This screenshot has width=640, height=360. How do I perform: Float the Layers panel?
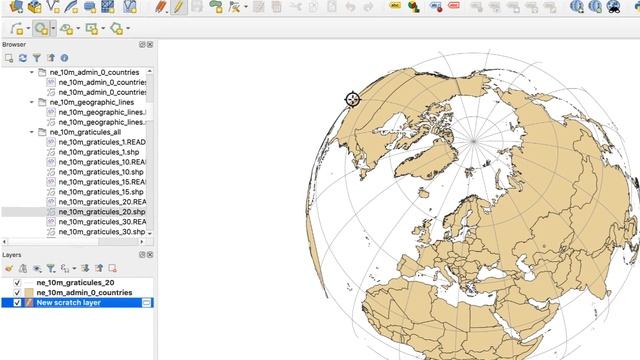coord(142,255)
